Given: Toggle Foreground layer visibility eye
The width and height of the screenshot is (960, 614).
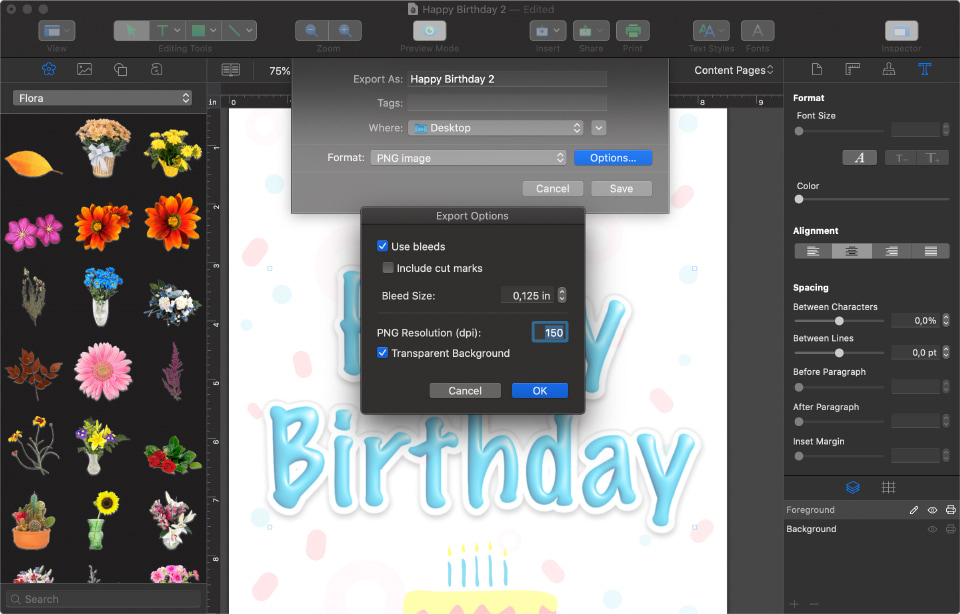Looking at the screenshot, I should point(932,510).
